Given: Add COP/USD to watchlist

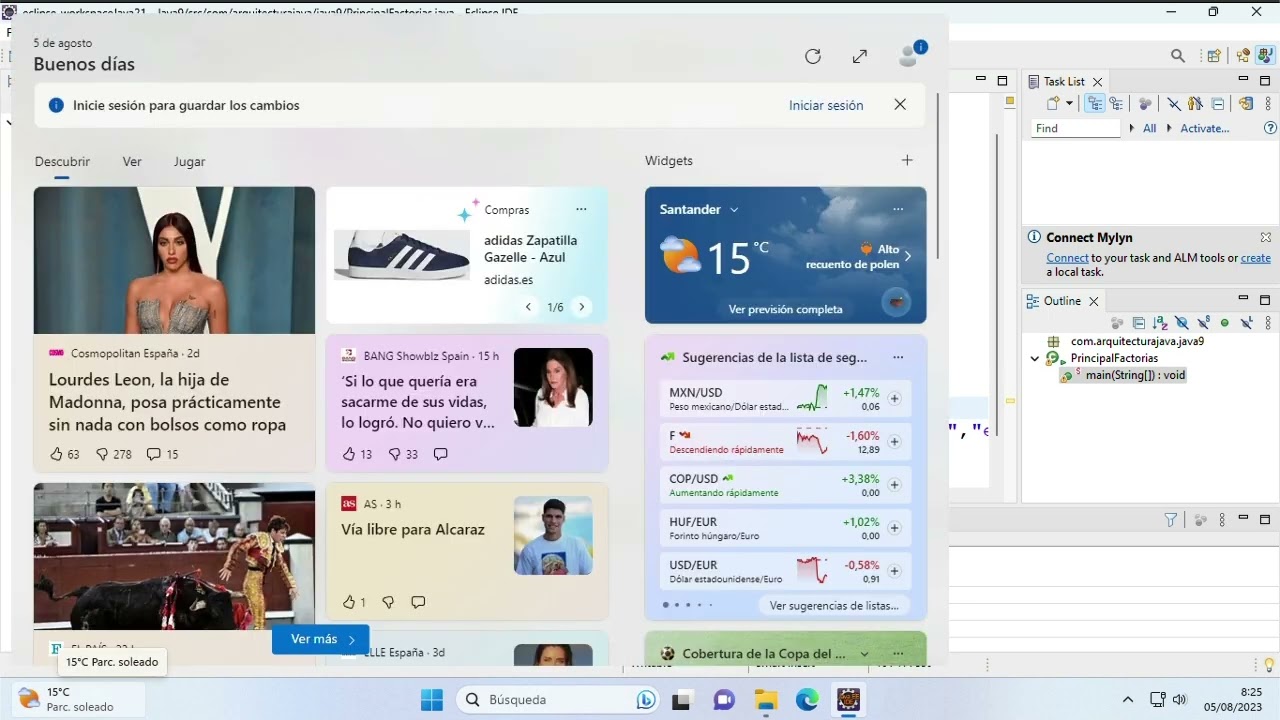Looking at the screenshot, I should 894,485.
